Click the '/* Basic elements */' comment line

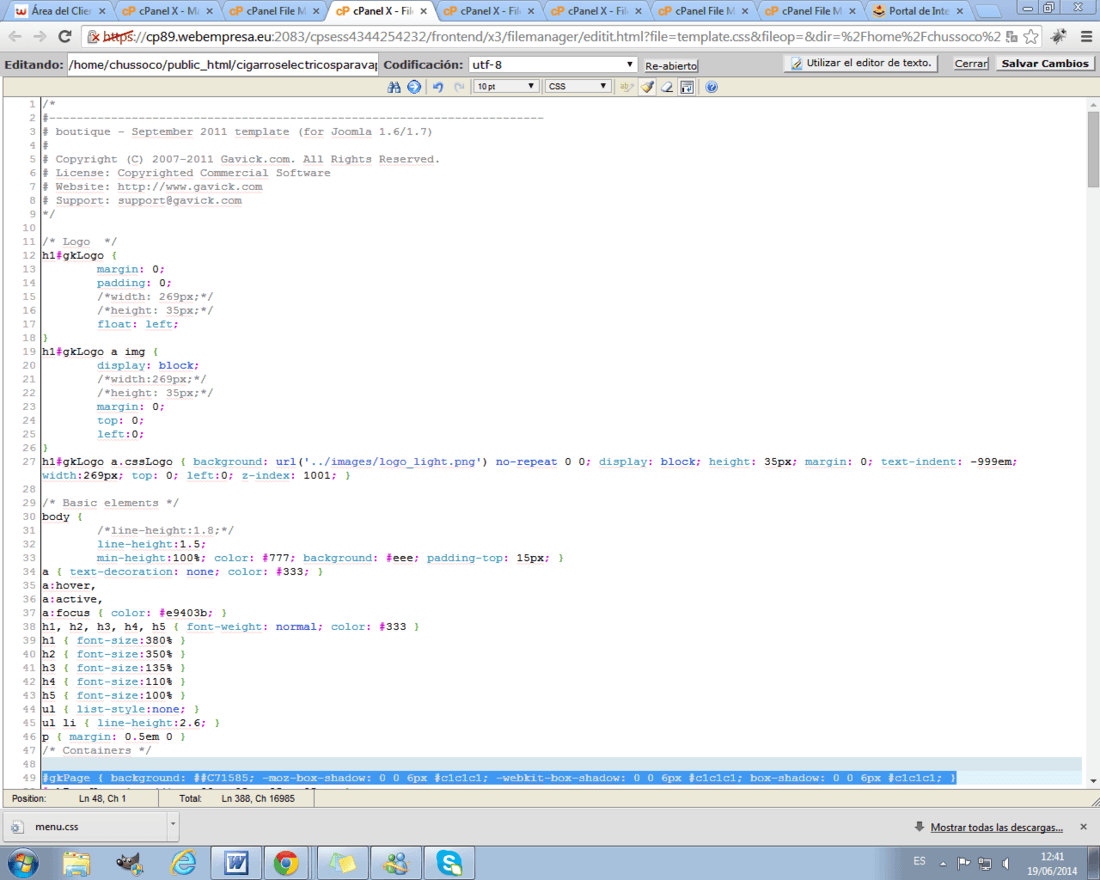click(110, 503)
